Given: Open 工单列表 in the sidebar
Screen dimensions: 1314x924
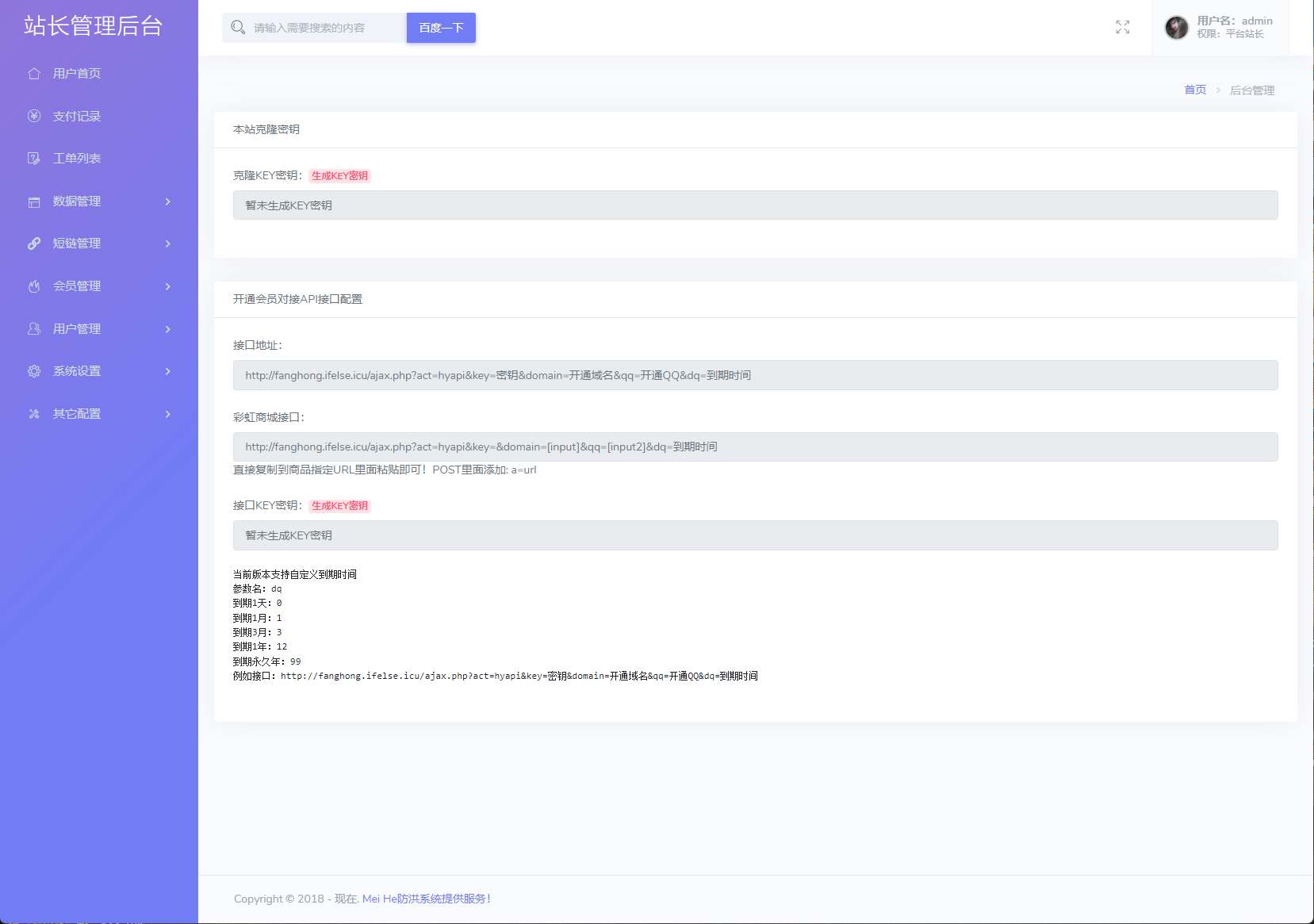Looking at the screenshot, I should 77,159.
